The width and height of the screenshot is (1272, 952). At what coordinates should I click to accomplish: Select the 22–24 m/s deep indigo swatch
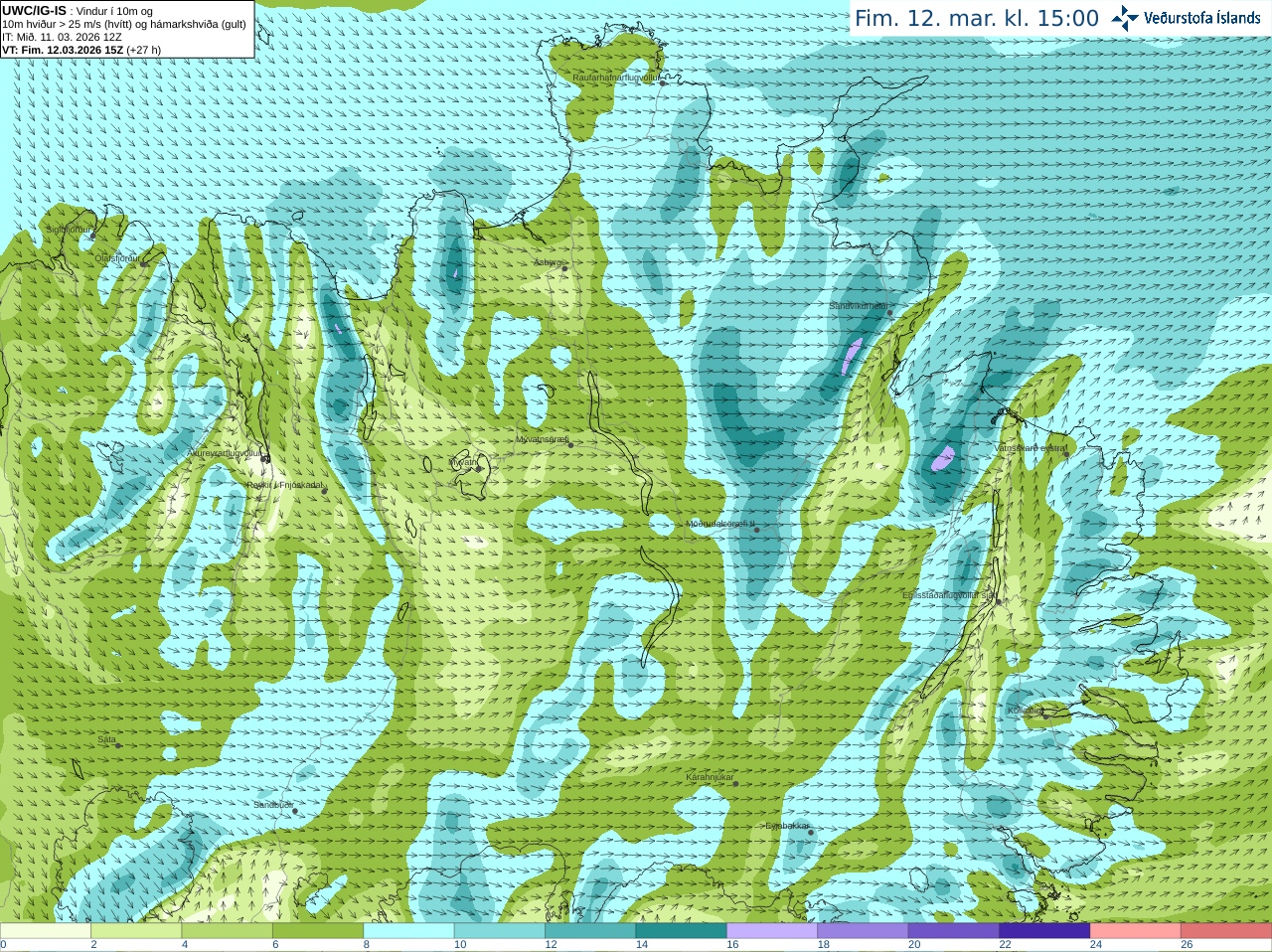[1044, 931]
